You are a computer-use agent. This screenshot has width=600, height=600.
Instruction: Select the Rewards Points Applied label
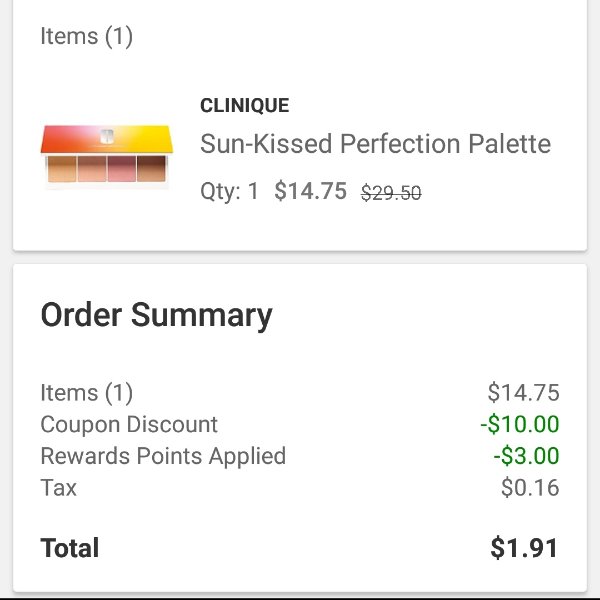tap(163, 456)
